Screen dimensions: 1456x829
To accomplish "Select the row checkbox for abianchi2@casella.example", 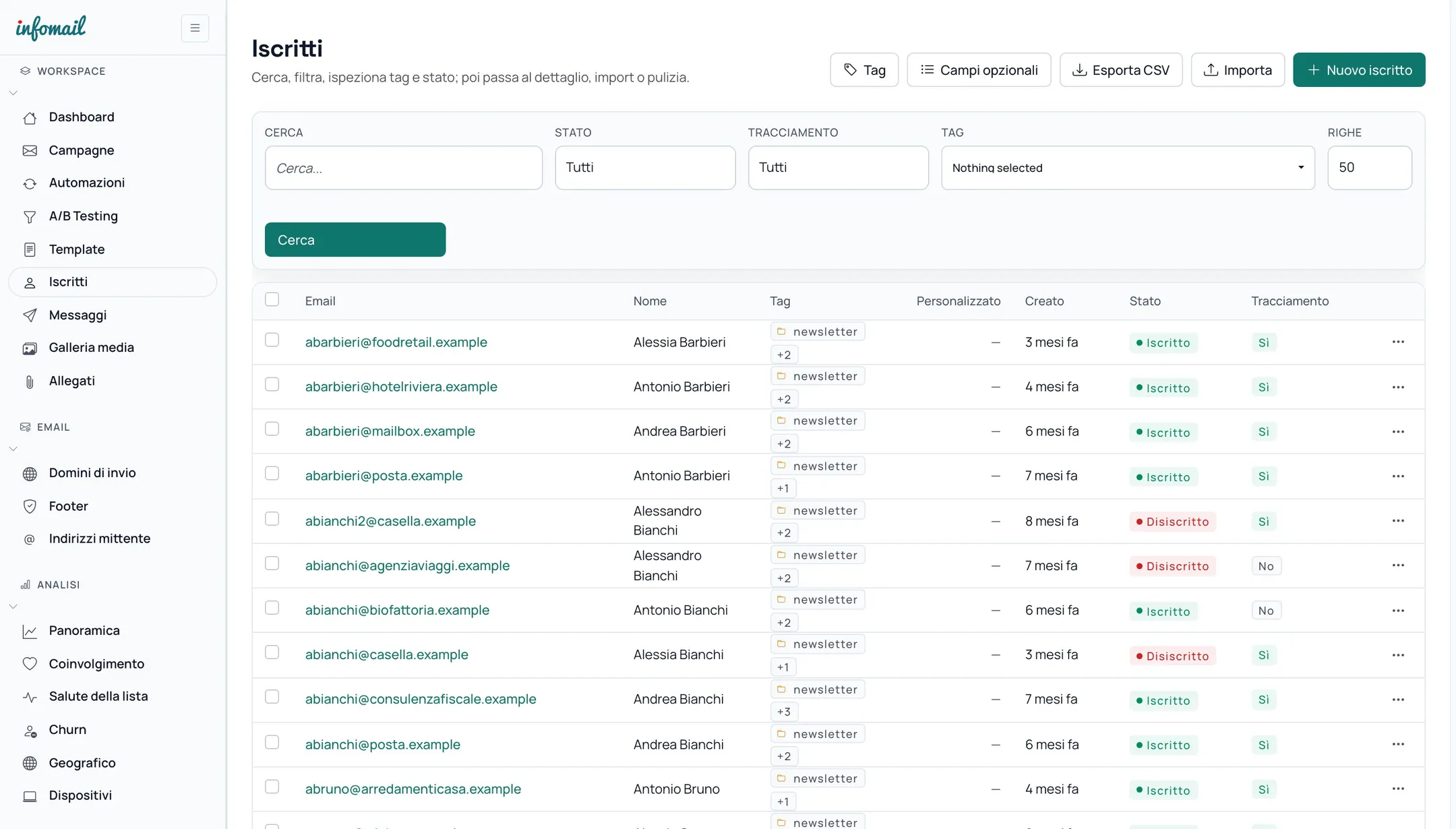I will pyautogui.click(x=272, y=518).
